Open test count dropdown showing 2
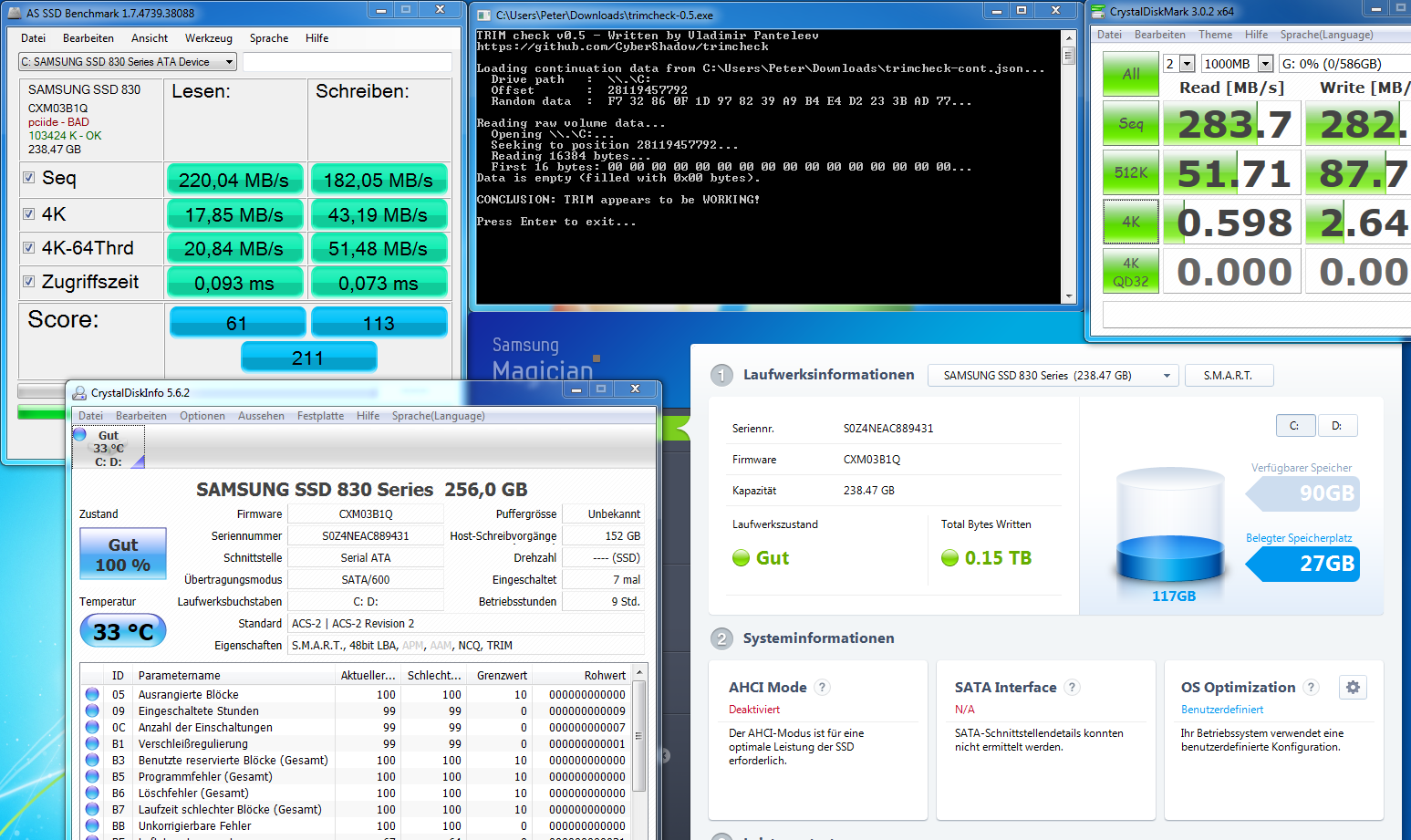1411x840 pixels. tap(1178, 64)
